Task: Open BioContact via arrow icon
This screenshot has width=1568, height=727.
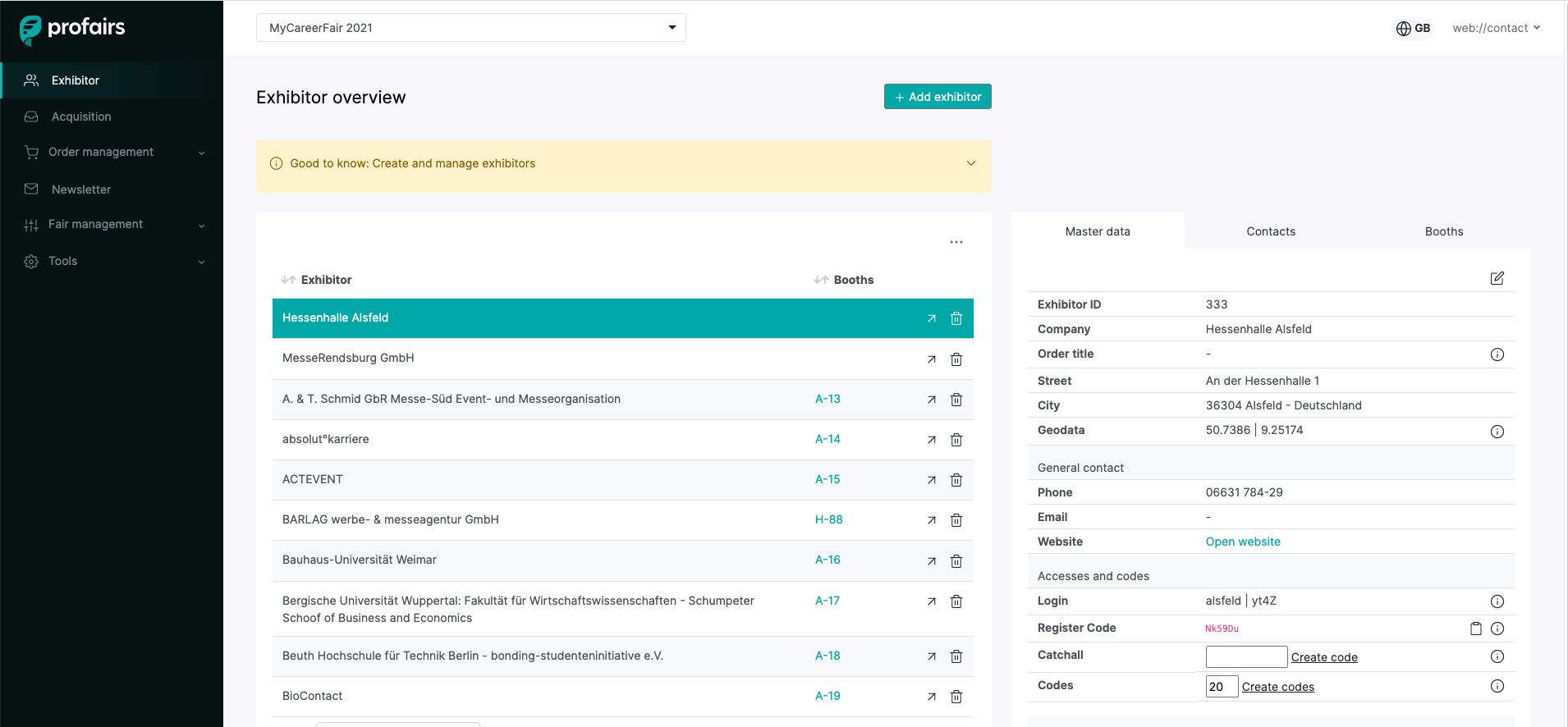Action: pos(932,697)
